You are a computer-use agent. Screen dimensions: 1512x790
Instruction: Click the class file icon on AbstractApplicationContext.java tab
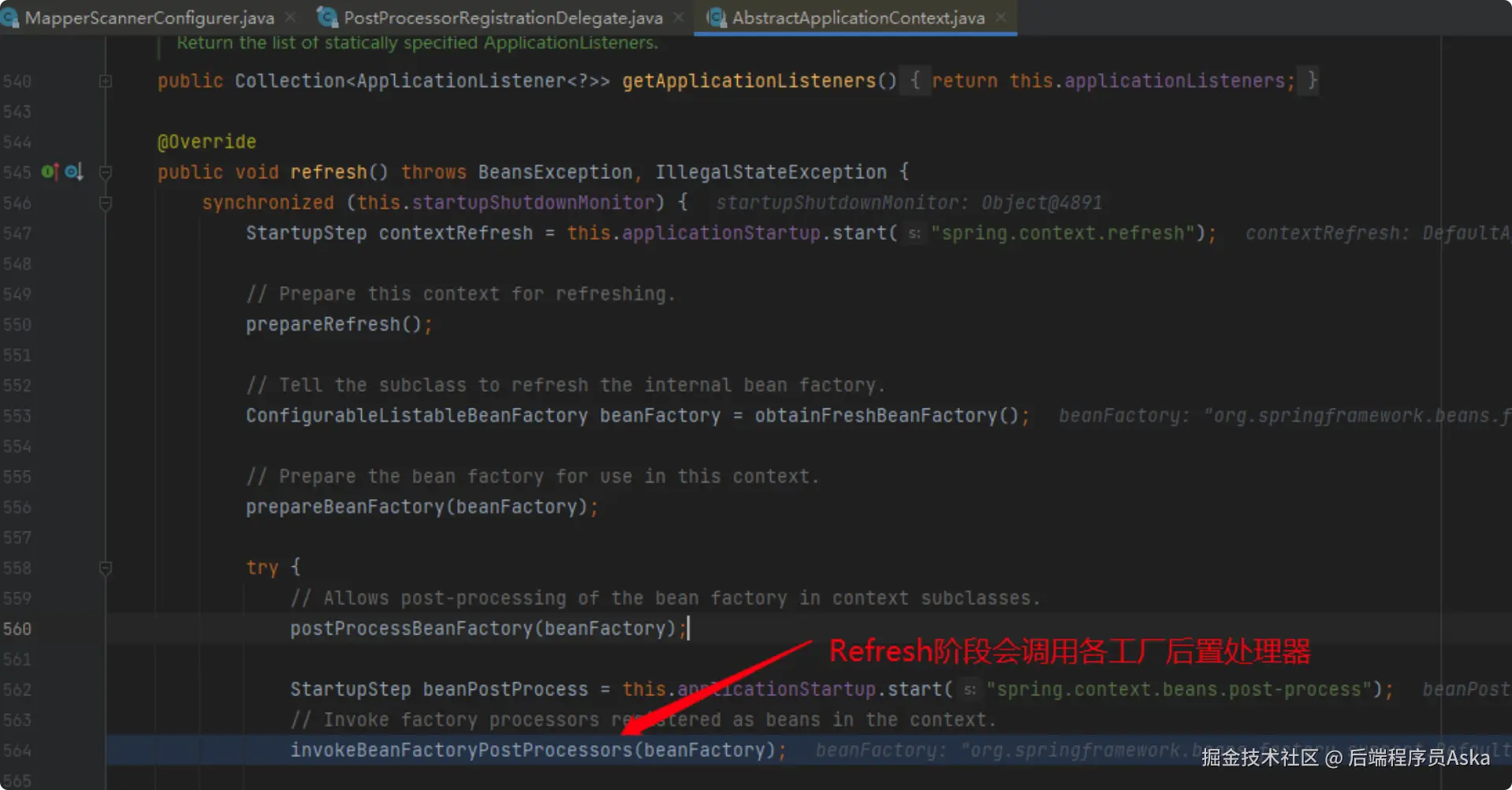pyautogui.click(x=716, y=17)
